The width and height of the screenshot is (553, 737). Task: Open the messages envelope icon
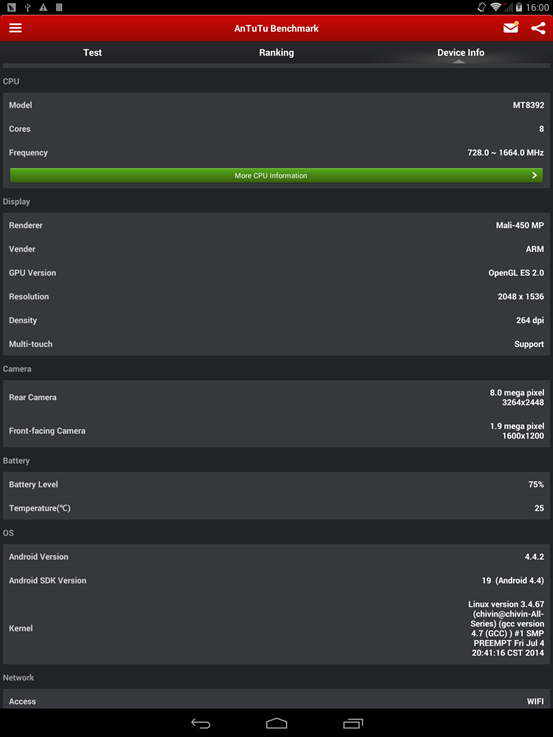[x=511, y=28]
